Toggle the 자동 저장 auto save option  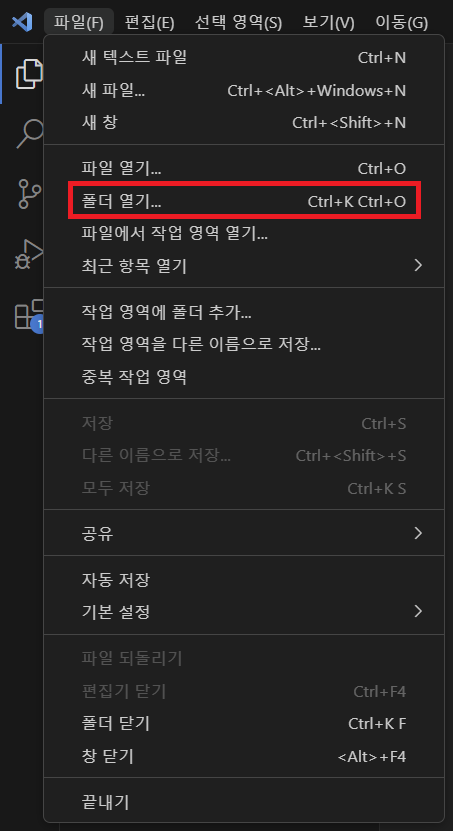(244, 579)
